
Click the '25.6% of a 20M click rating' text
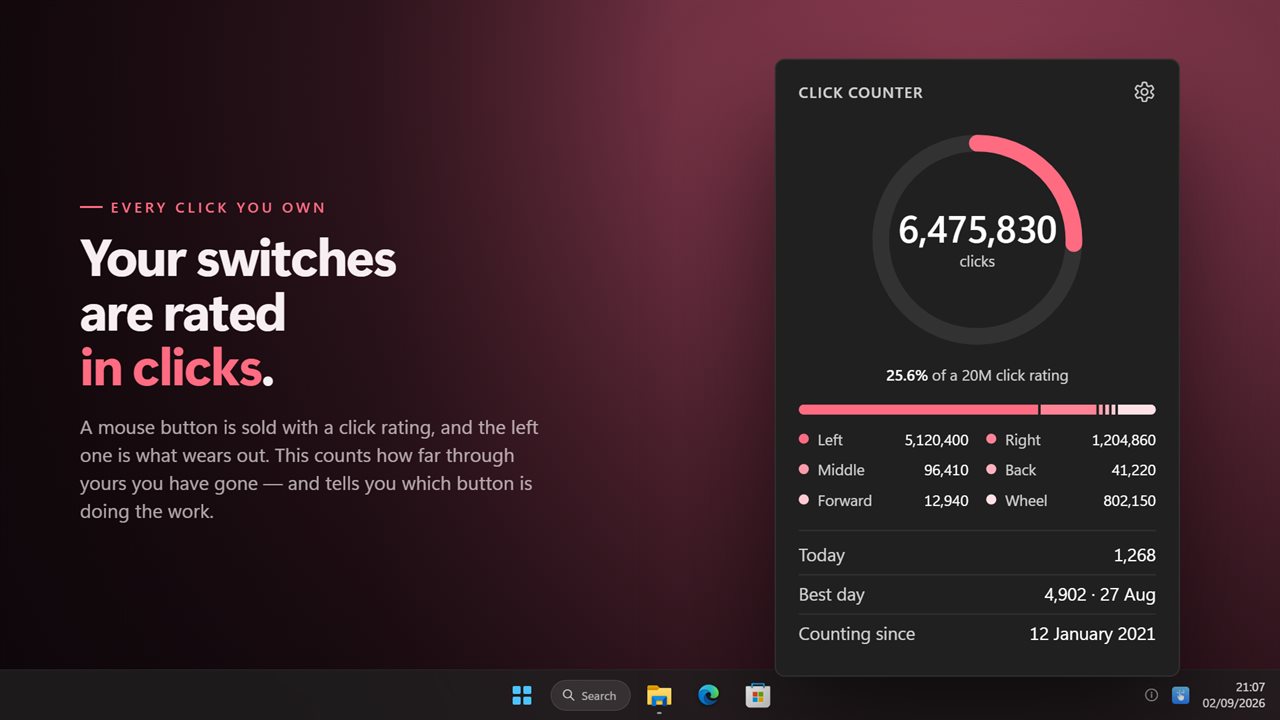(x=977, y=376)
